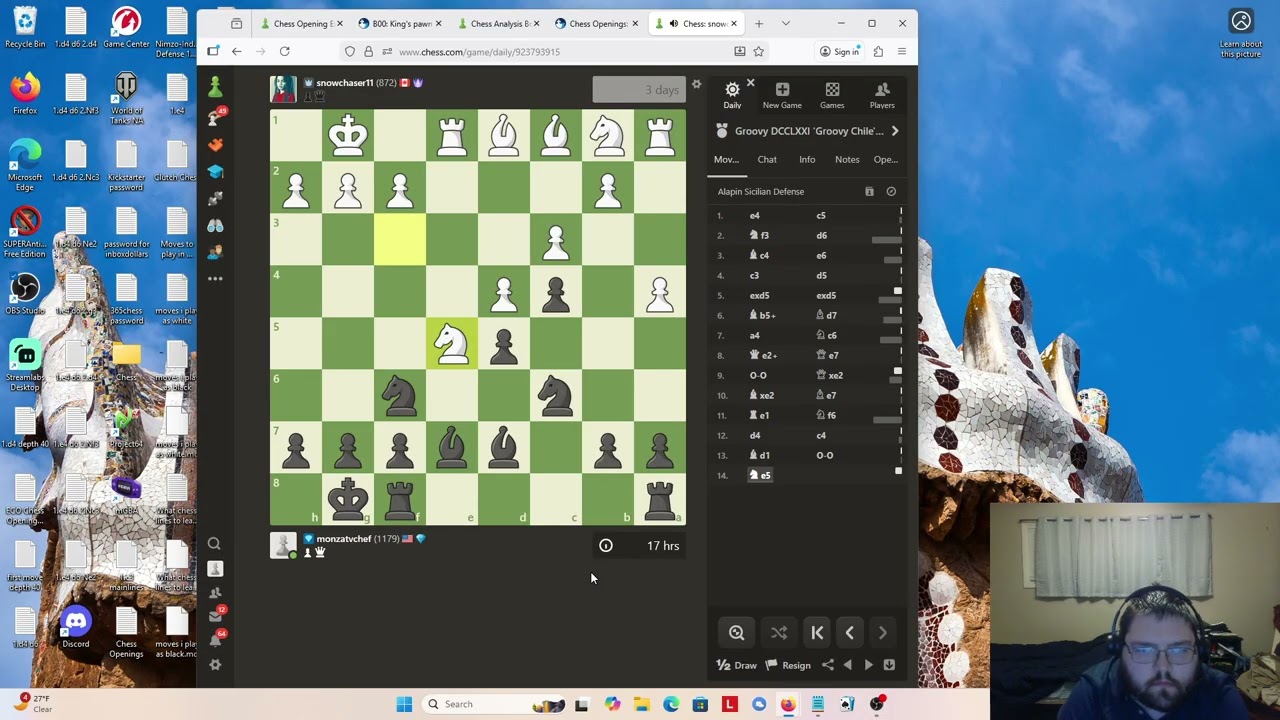The image size is (1280, 720).
Task: Bookmark this page star icon
Action: (759, 51)
